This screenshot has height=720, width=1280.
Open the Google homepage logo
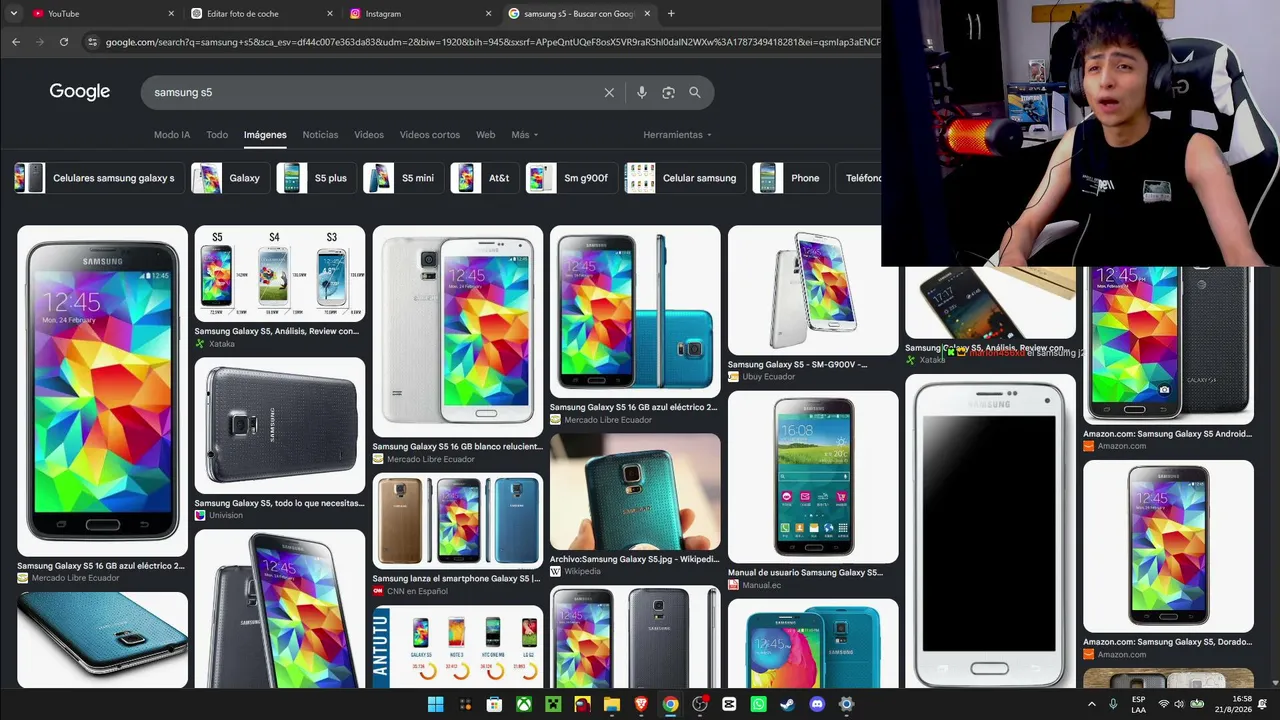(x=80, y=92)
